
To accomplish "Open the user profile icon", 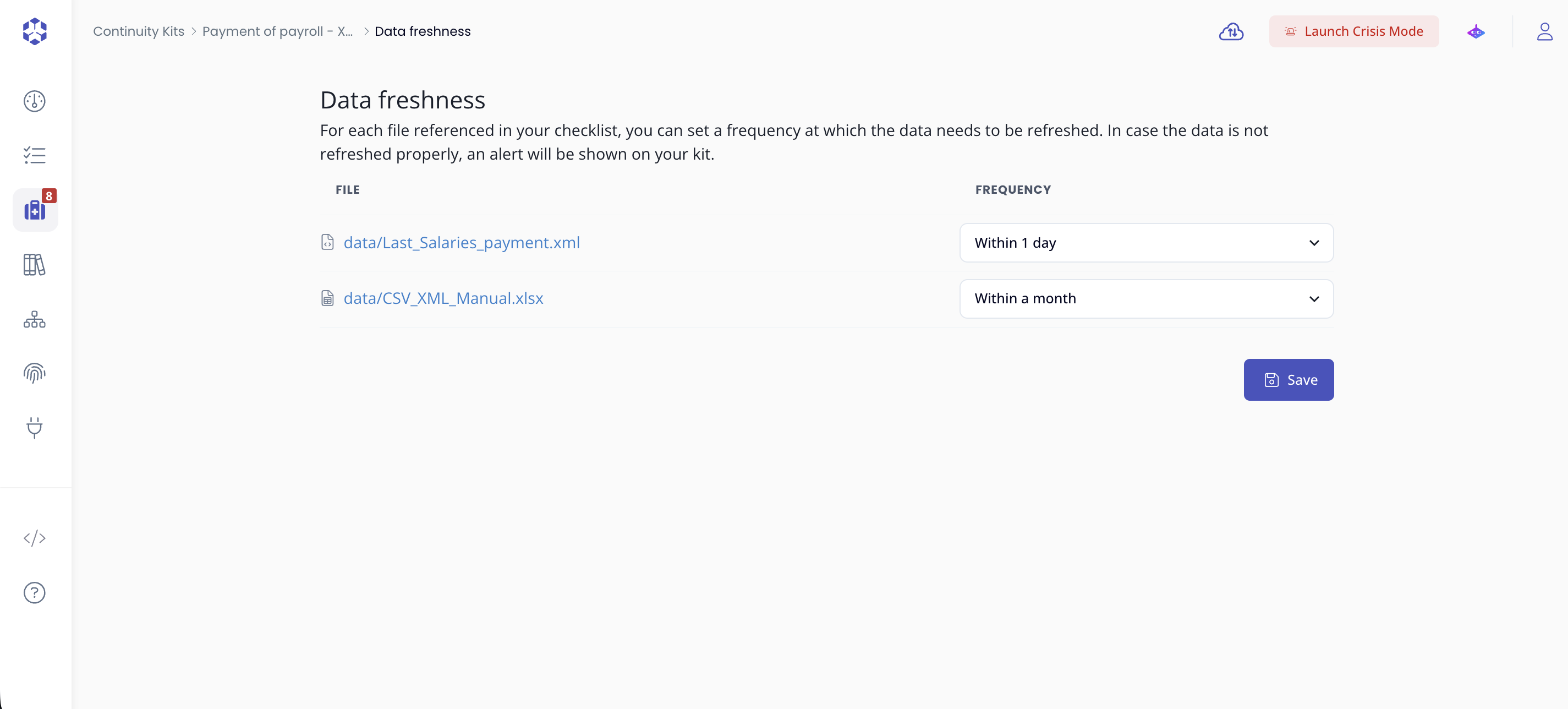I will tap(1545, 32).
